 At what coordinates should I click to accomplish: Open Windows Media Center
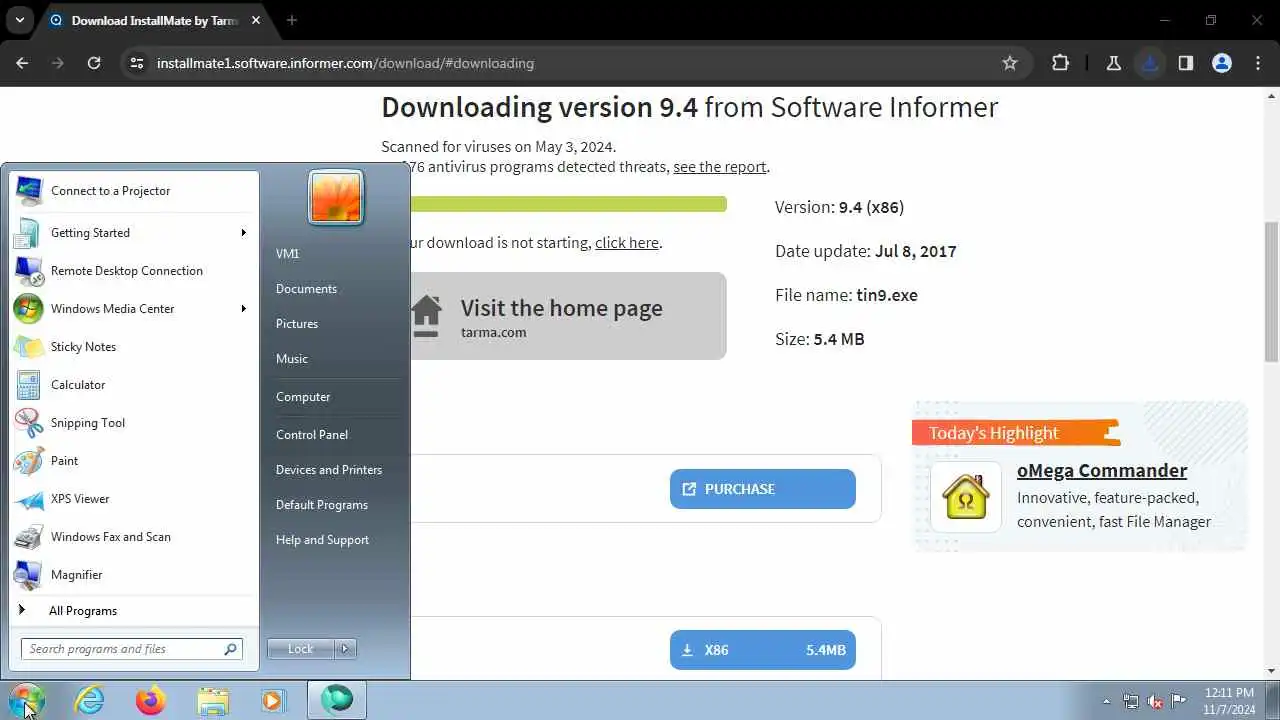coord(133,308)
